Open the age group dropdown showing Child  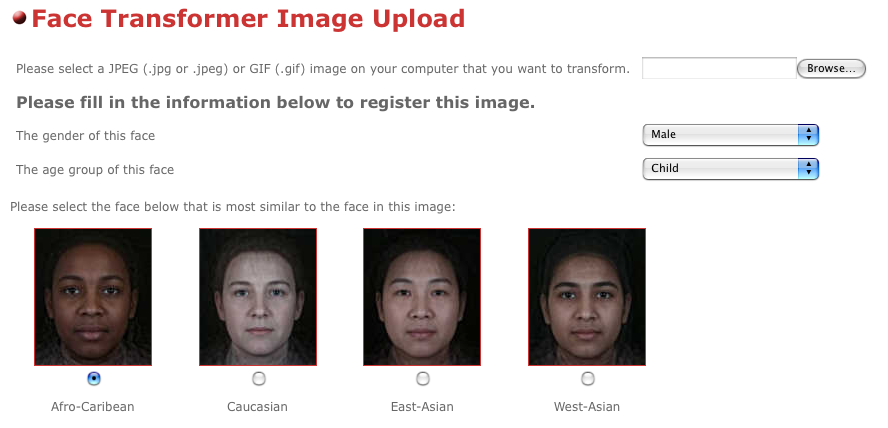[731, 169]
